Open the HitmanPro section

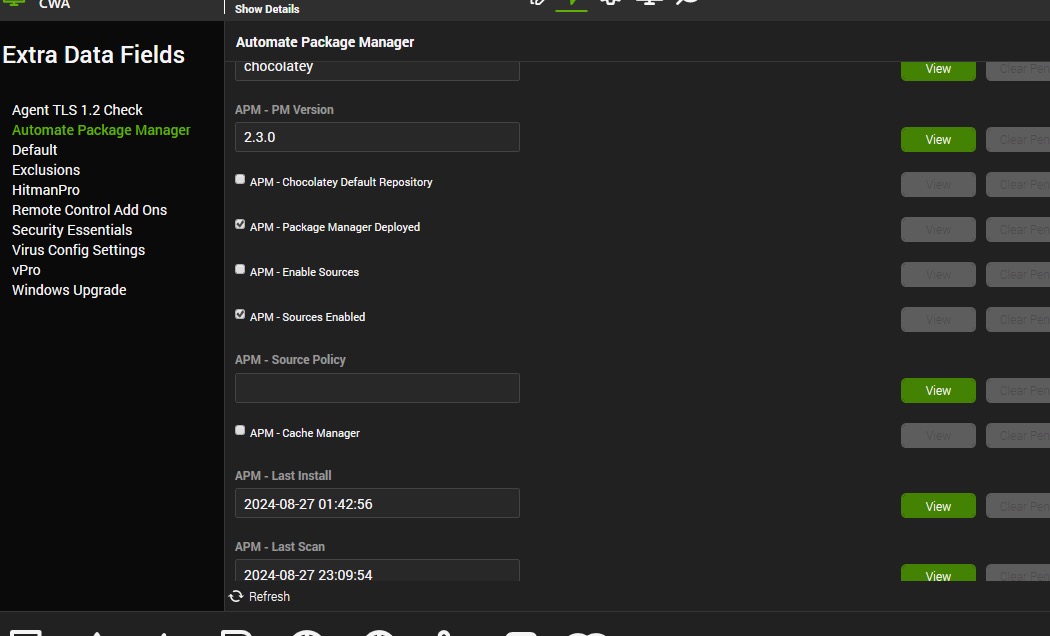46,190
